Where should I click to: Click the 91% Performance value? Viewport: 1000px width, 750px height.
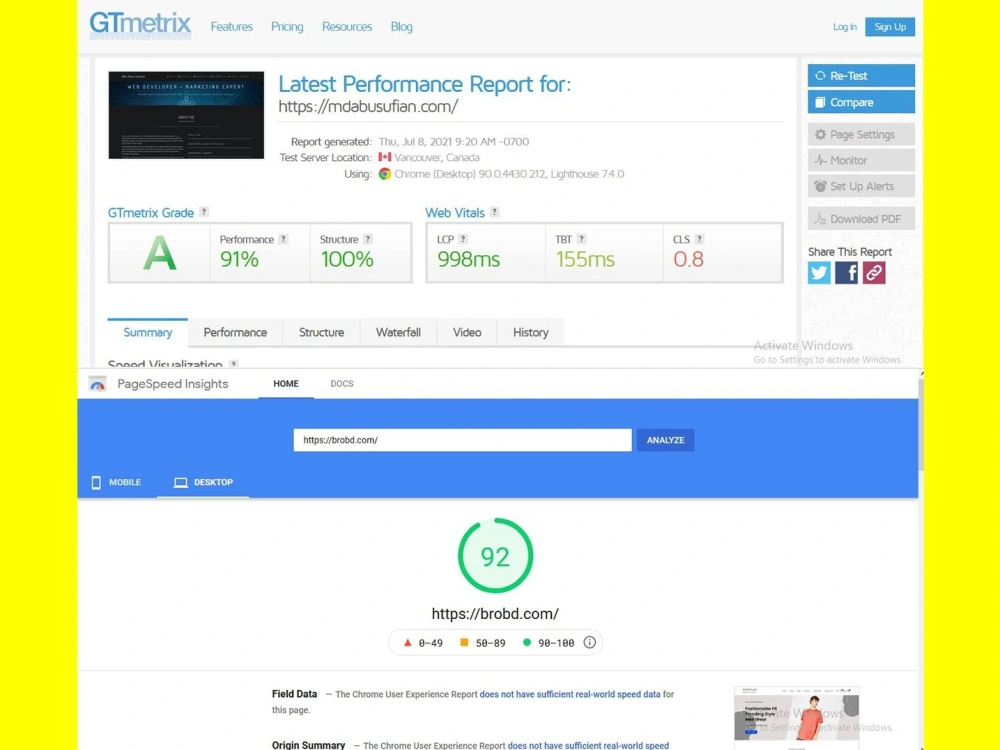pos(239,259)
